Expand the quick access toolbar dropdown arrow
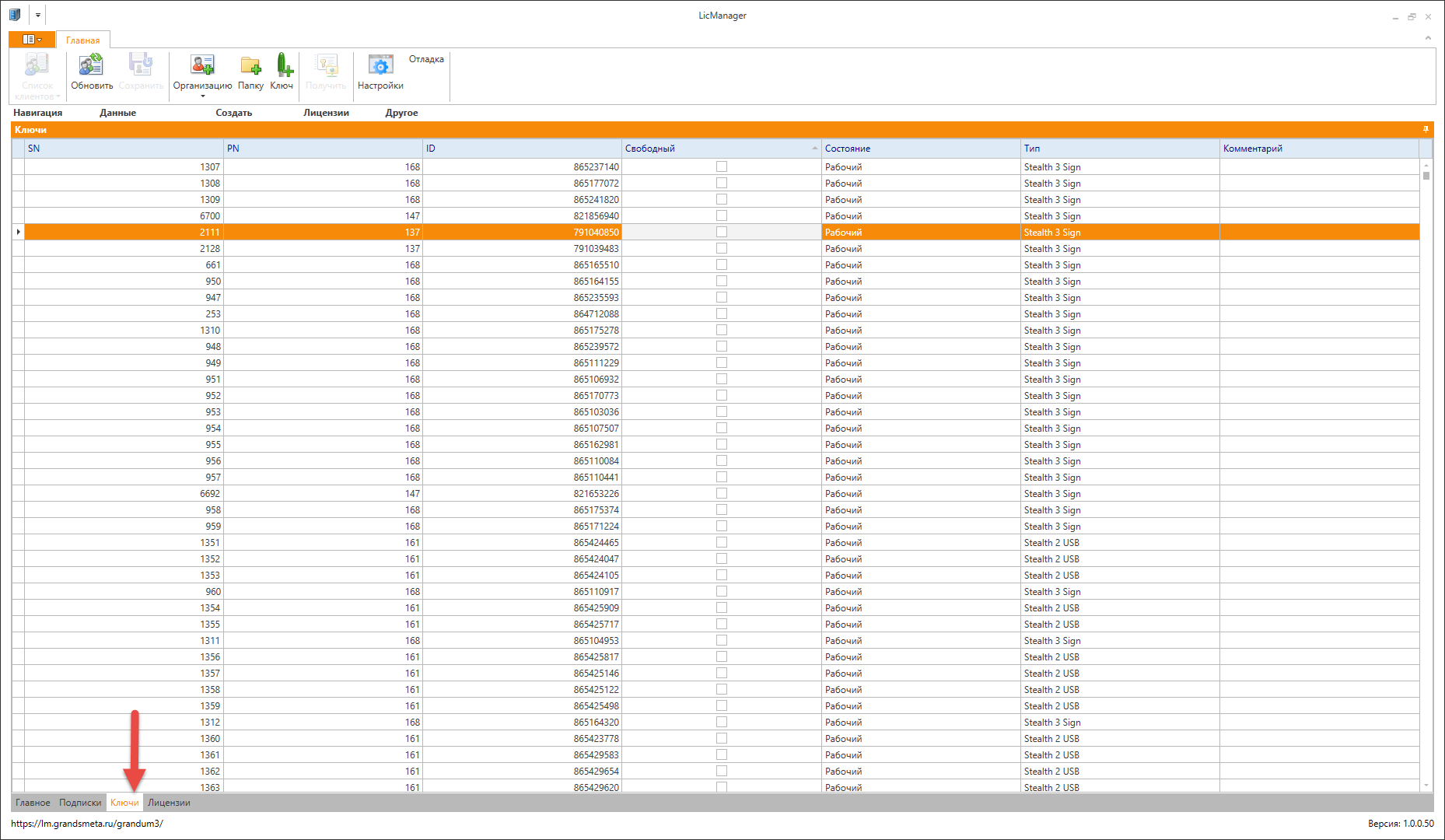This screenshot has height=840, width=1445. click(38, 15)
